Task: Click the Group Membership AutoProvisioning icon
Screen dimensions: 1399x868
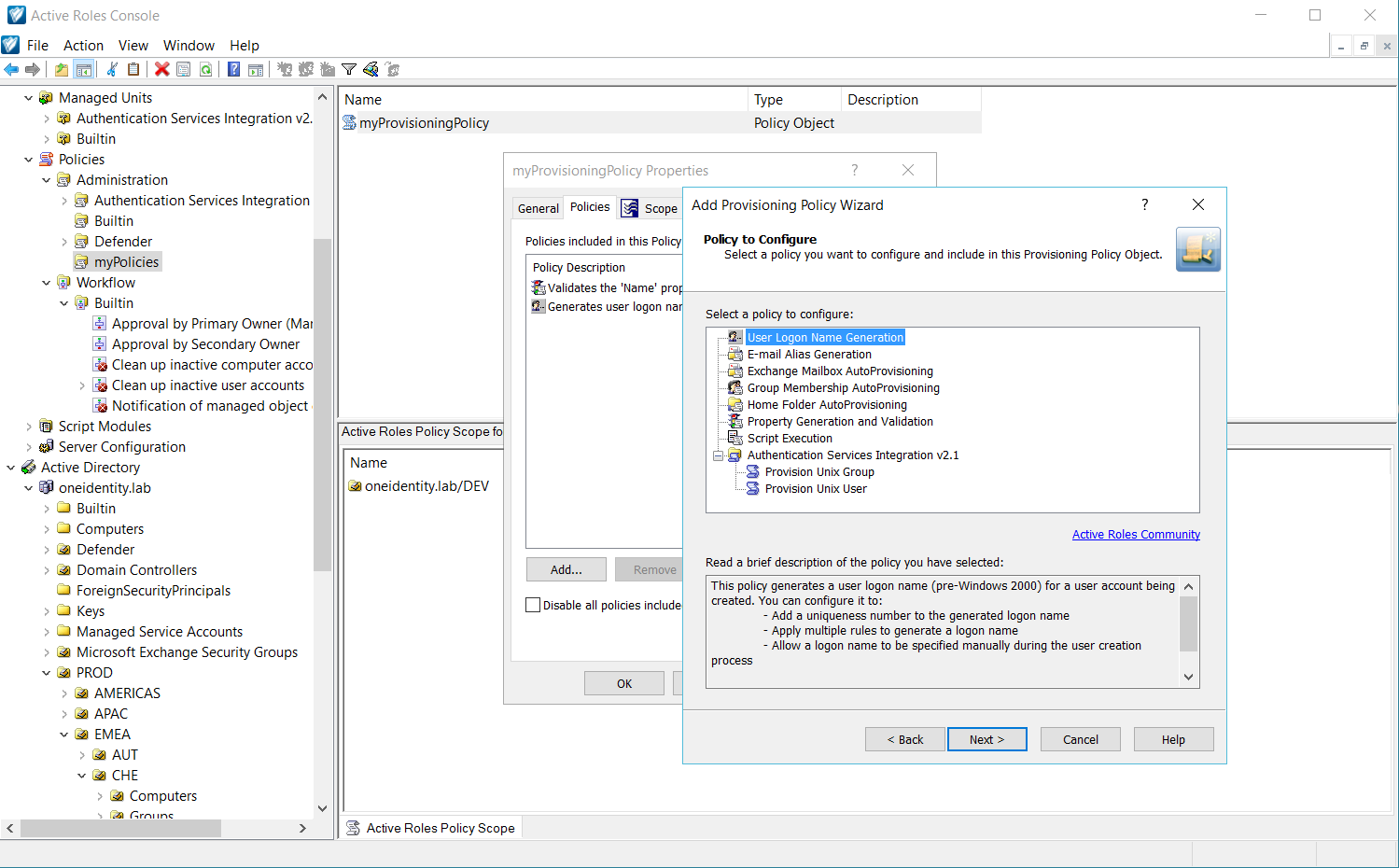Action: coord(735,387)
